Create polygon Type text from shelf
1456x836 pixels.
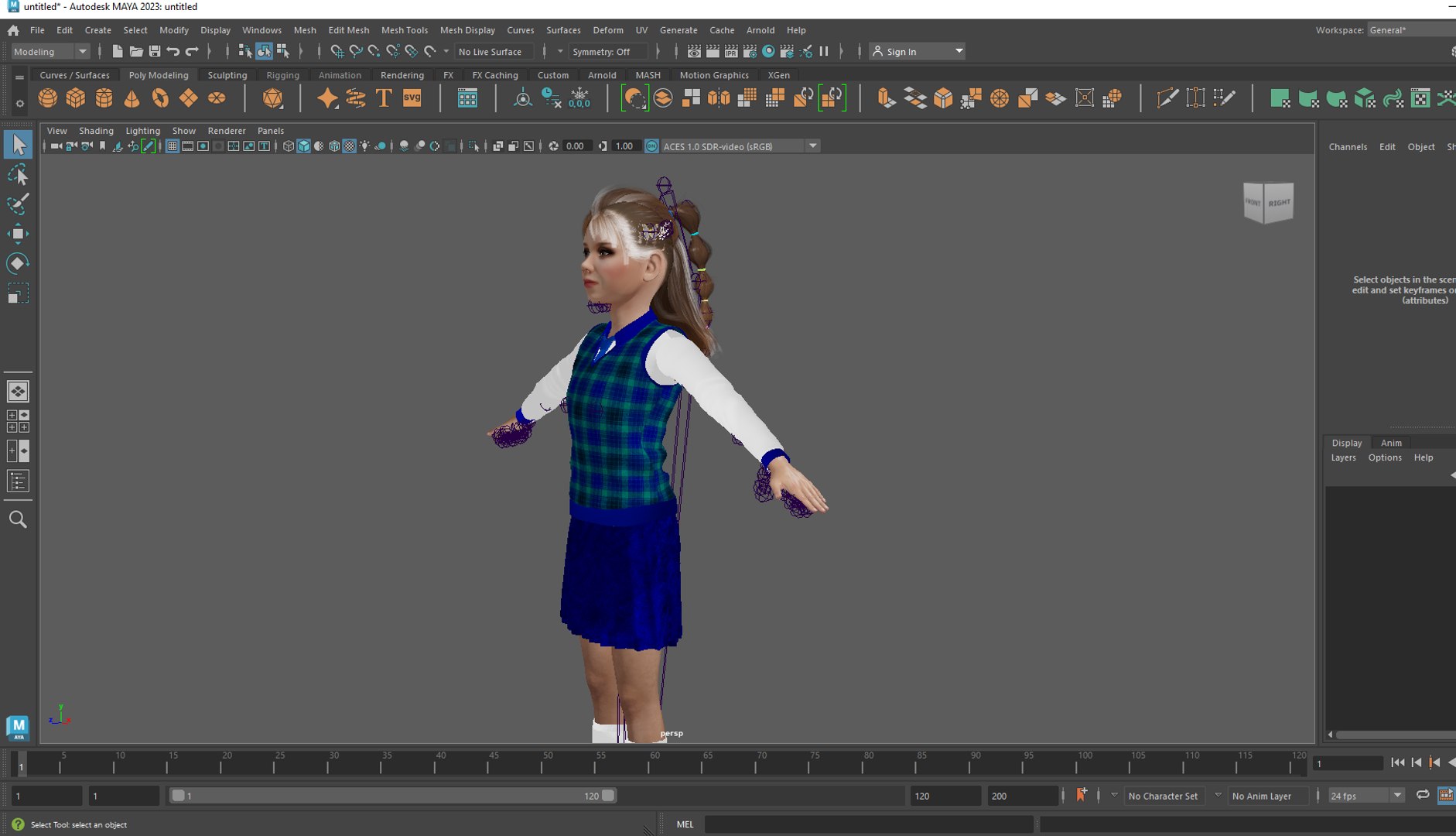384,98
